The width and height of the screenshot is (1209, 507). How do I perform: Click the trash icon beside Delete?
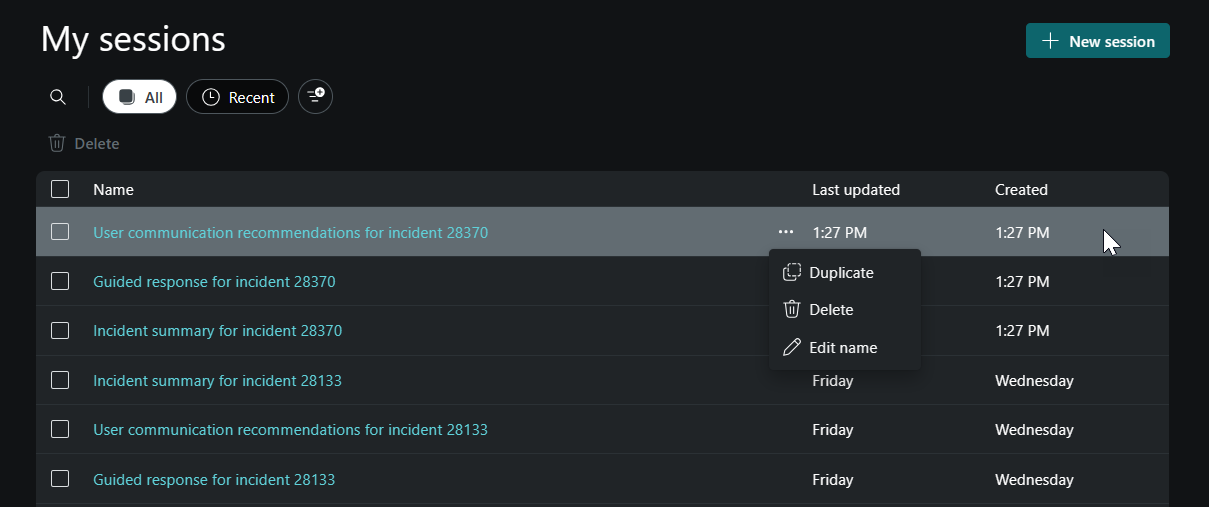(x=57, y=143)
